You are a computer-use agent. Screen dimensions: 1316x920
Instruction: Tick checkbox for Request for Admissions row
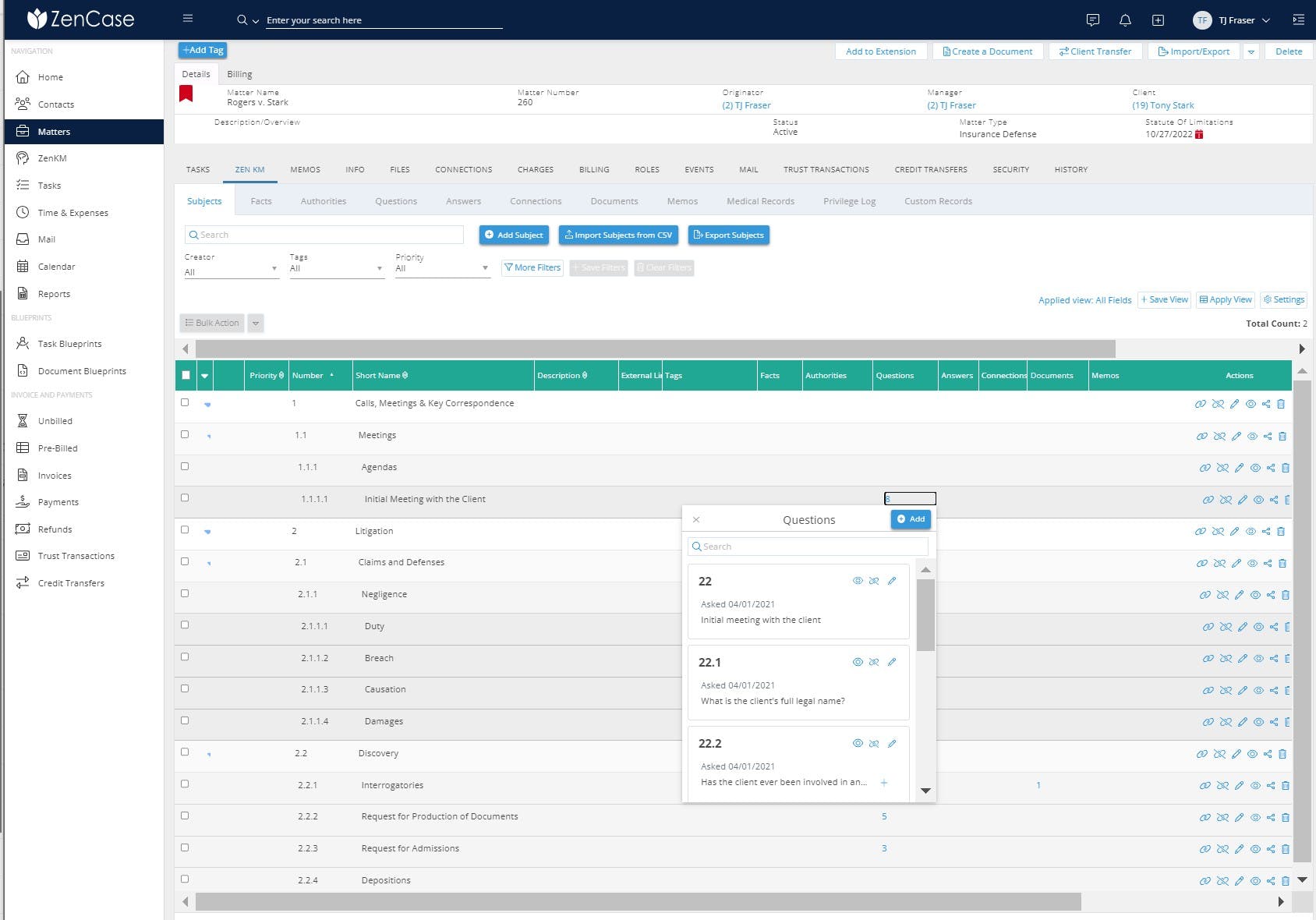[185, 847]
